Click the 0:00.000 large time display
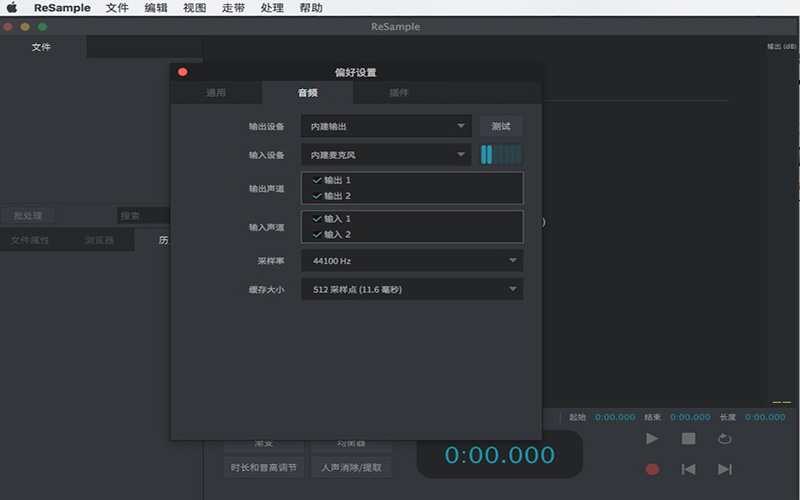Image resolution: width=800 pixels, height=500 pixels. tap(499, 455)
